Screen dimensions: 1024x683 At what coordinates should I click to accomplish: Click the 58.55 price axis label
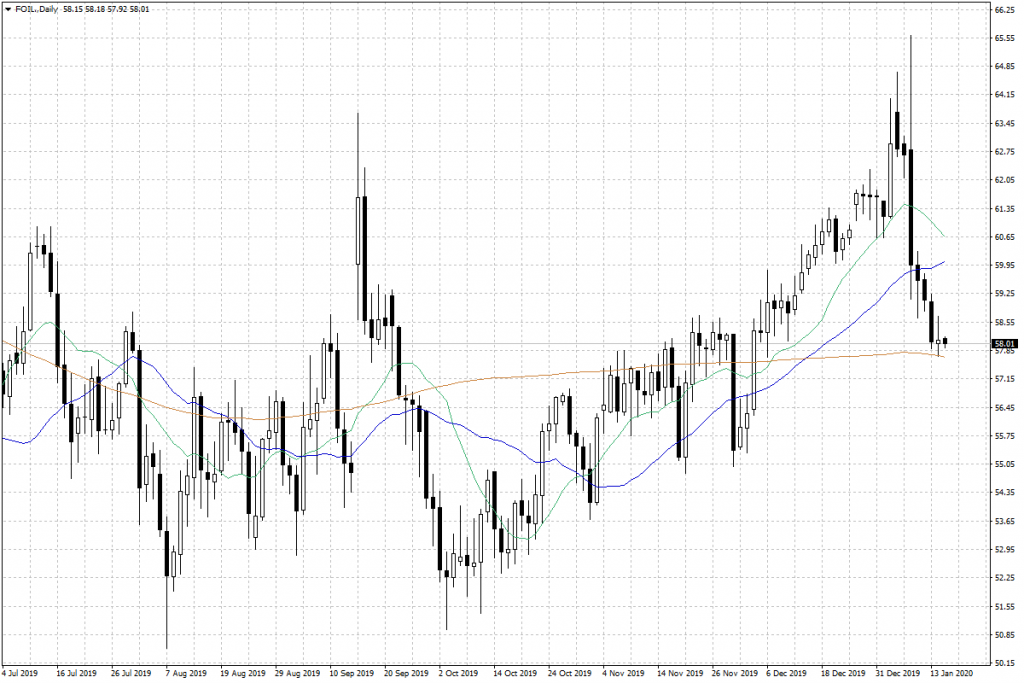click(1004, 323)
